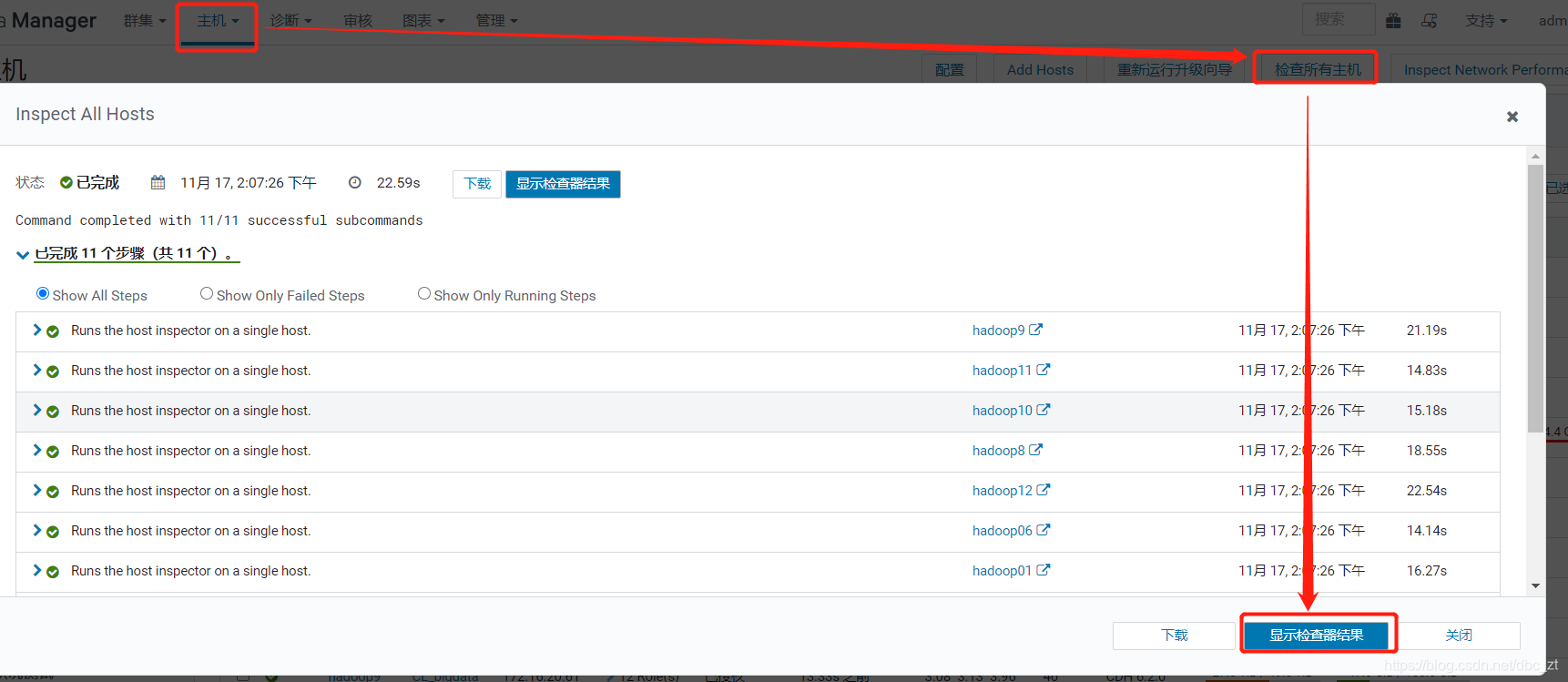Select Show Only Failed Steps radio
Viewport: 1568px width, 682px height.
207,293
